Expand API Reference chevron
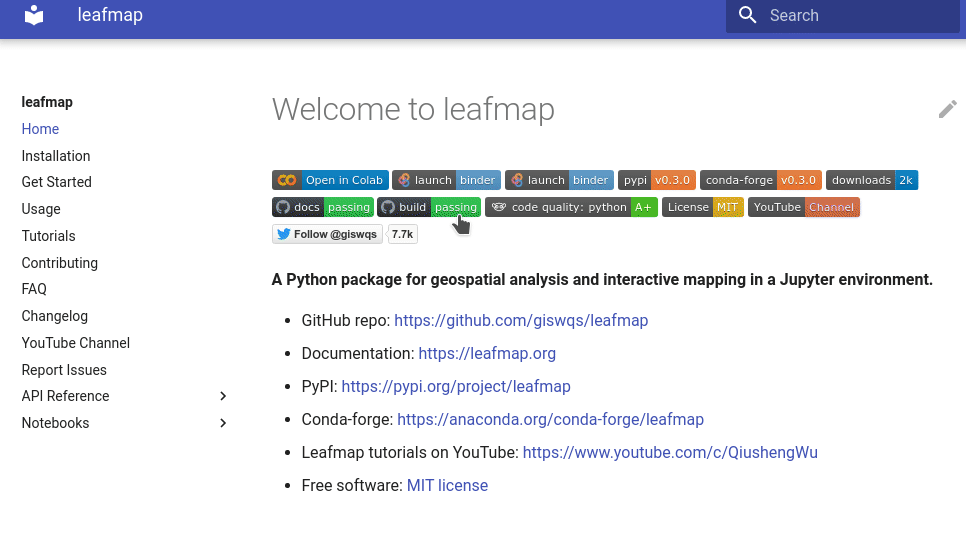Screen dimensions: 966x537 (223, 396)
